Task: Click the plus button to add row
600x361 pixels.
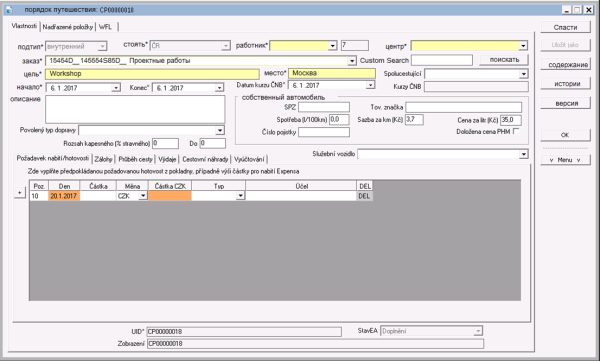Action: pos(20,193)
